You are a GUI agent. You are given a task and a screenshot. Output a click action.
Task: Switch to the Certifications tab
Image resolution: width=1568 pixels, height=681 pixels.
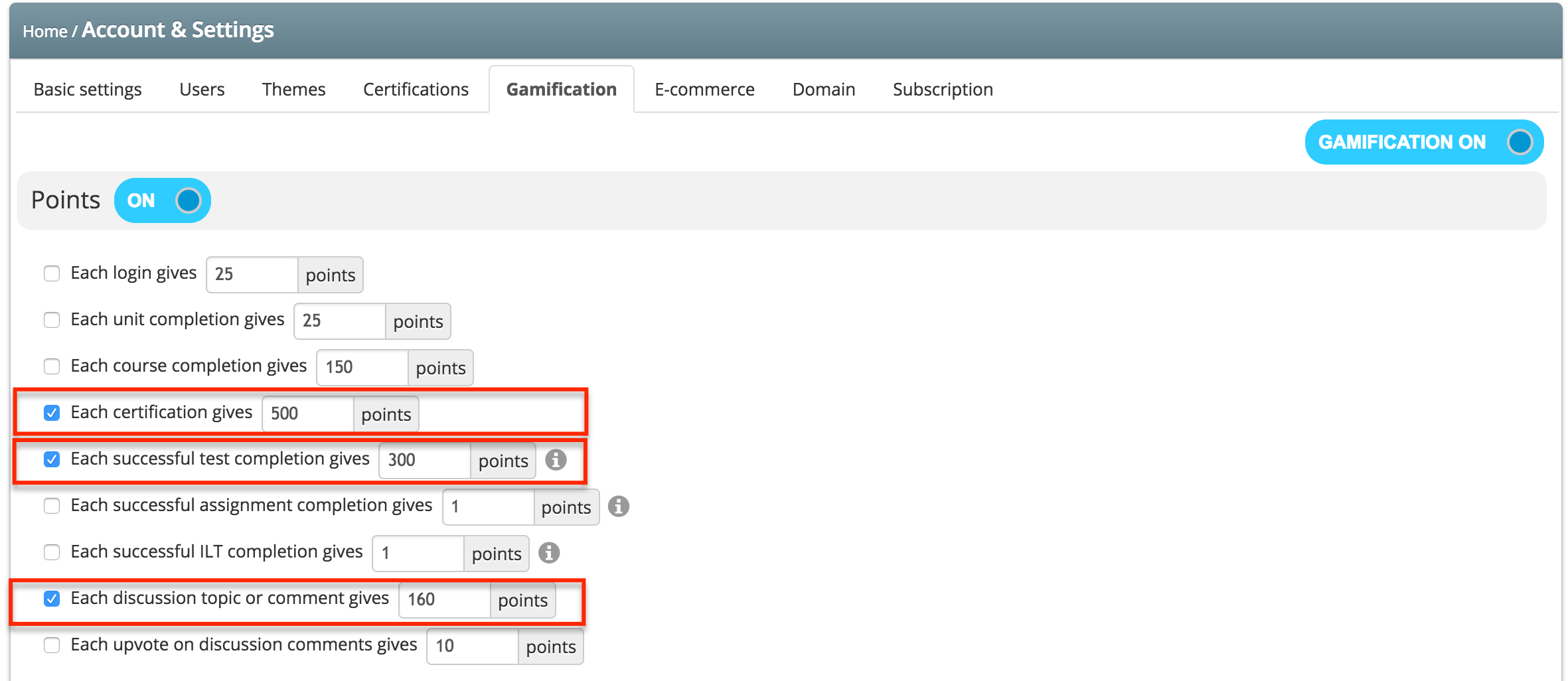coord(416,90)
